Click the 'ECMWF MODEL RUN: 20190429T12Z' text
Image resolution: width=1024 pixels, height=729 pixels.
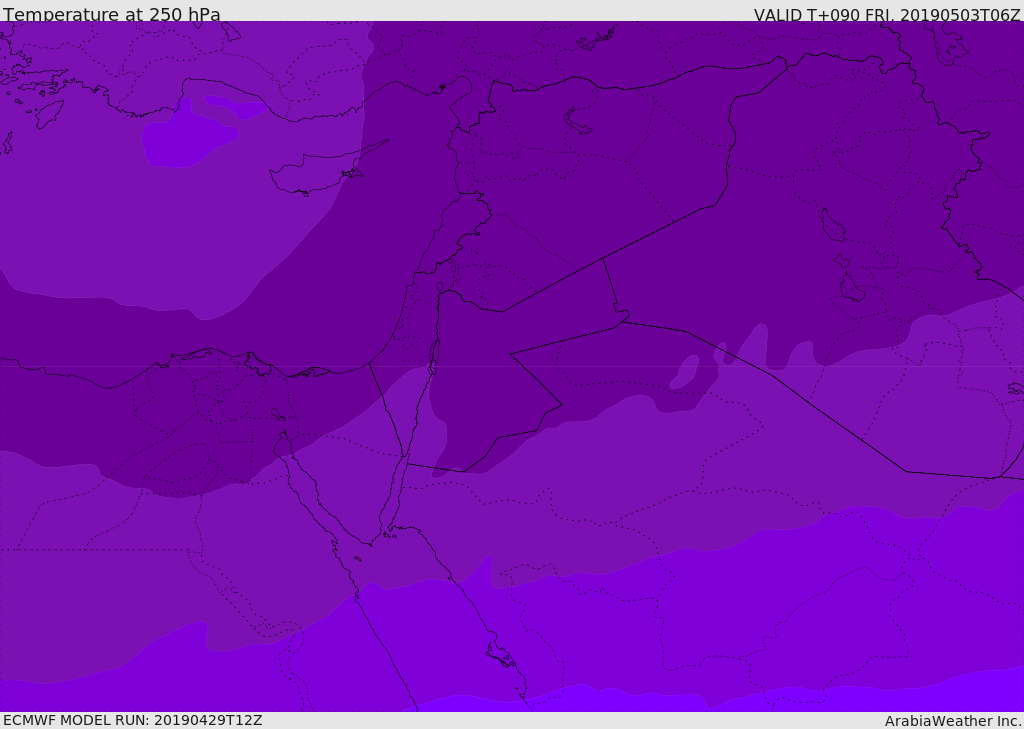click(133, 720)
